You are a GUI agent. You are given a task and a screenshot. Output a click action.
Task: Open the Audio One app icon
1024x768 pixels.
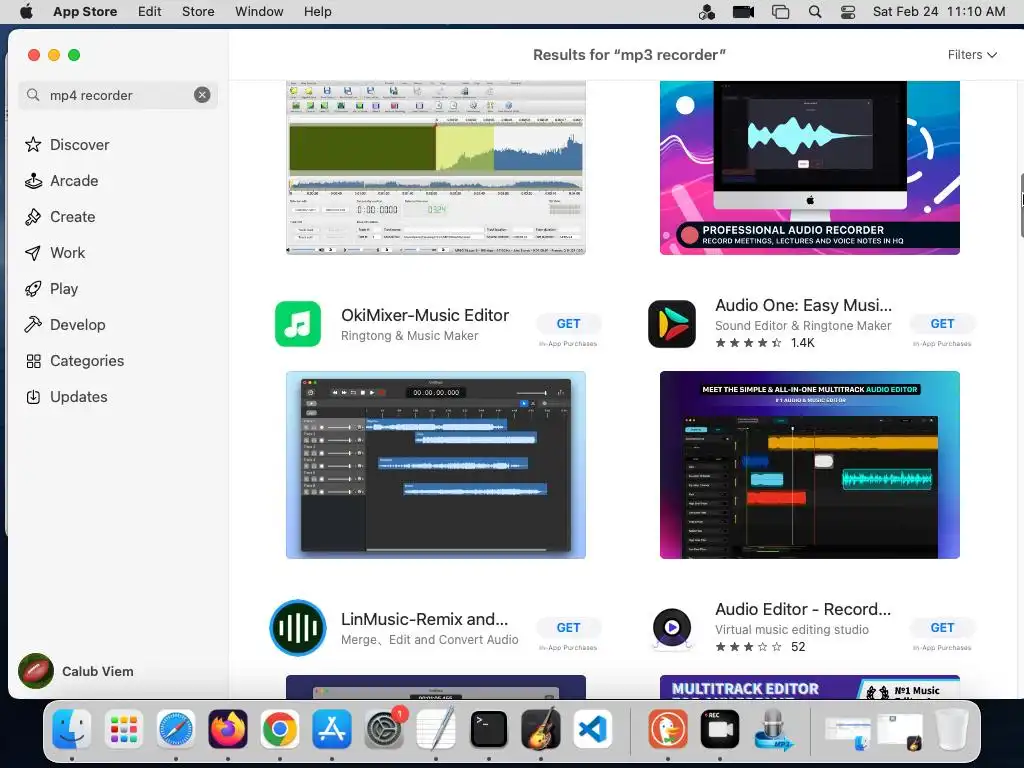[672, 324]
